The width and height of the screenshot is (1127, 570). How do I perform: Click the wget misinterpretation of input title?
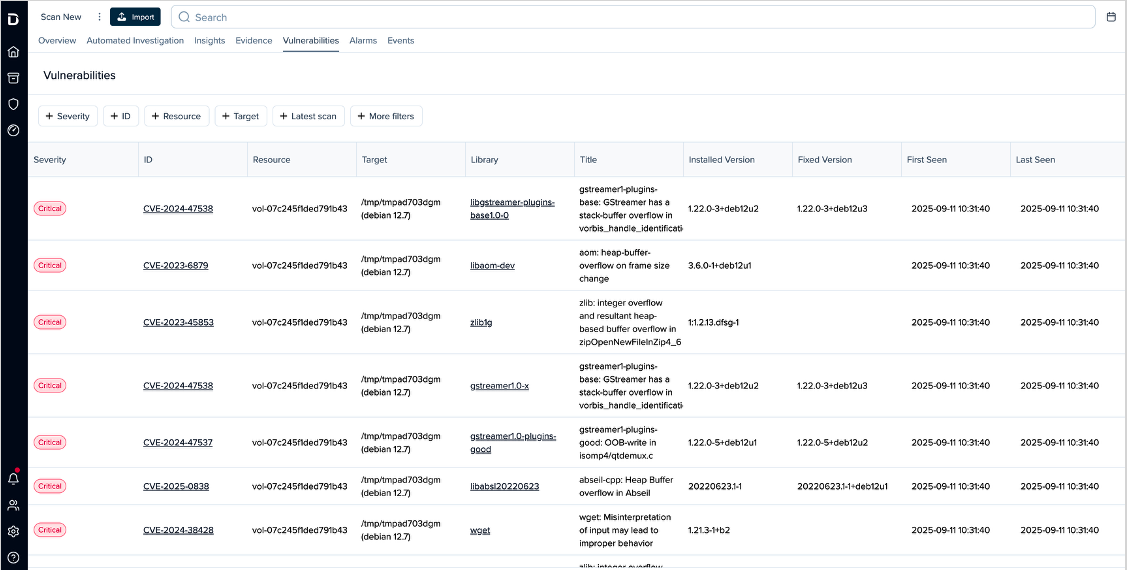coord(625,530)
